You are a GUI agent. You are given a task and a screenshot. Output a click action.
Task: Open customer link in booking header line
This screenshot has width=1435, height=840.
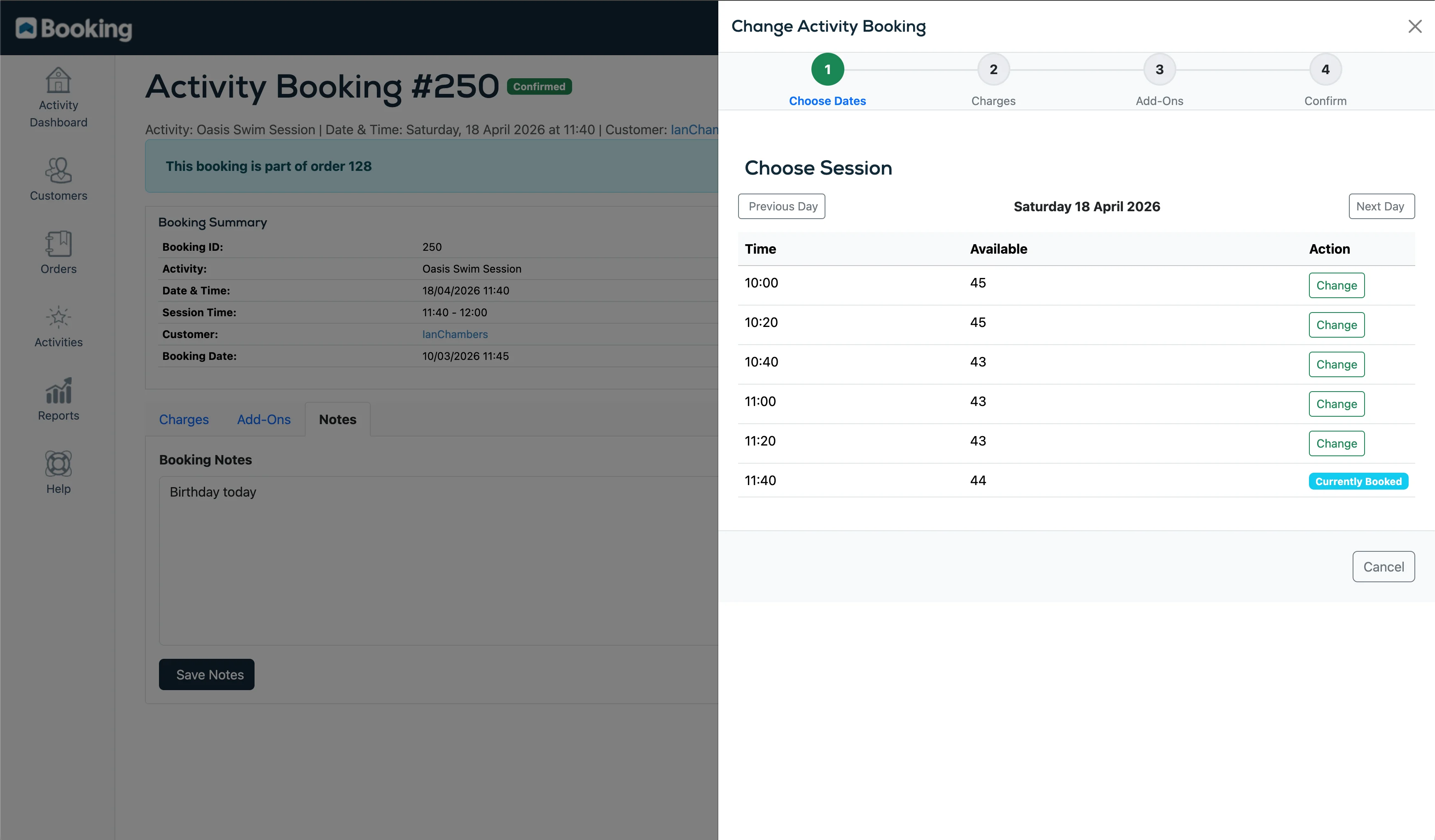[x=694, y=129]
